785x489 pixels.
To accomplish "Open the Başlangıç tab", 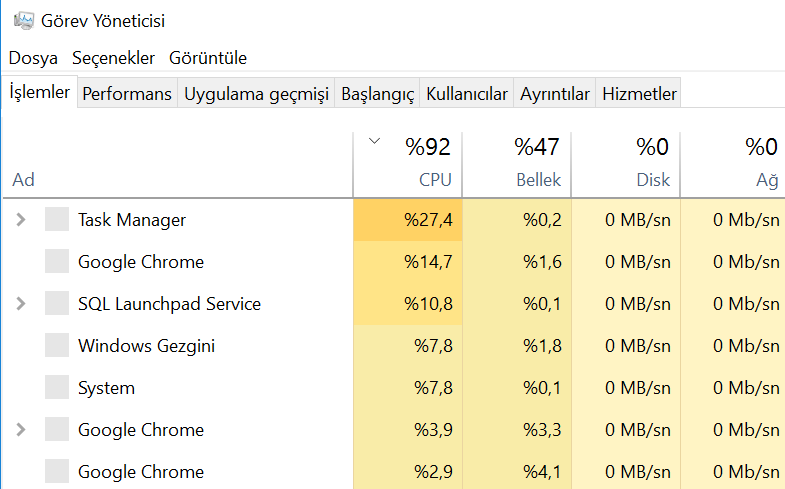I will click(x=377, y=94).
